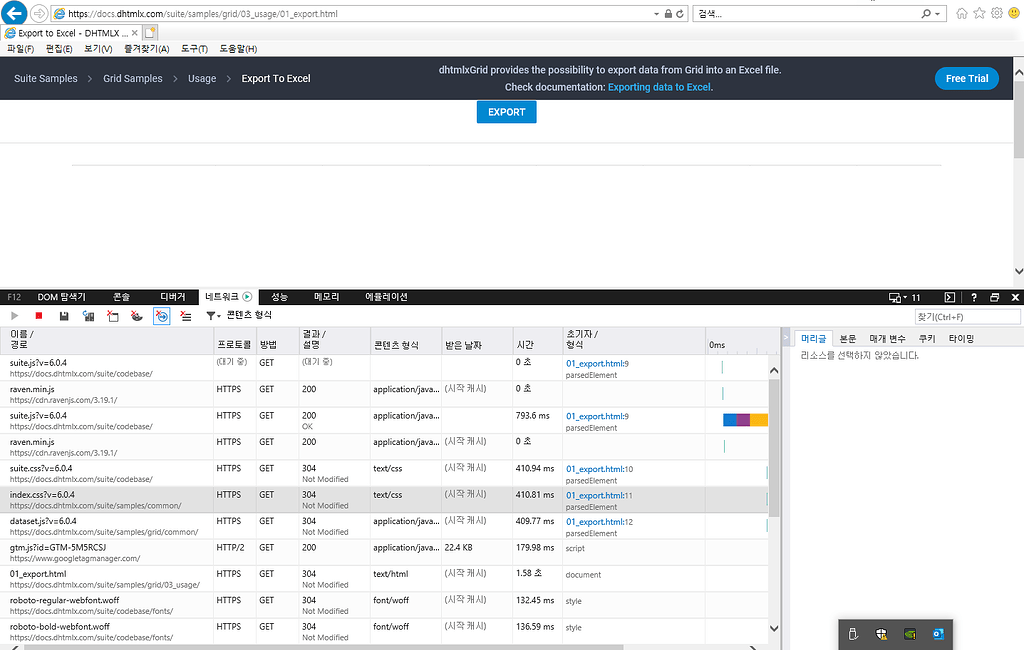Open the address bar autocomplete dropdown
The width and height of the screenshot is (1024, 650).
pos(656,14)
